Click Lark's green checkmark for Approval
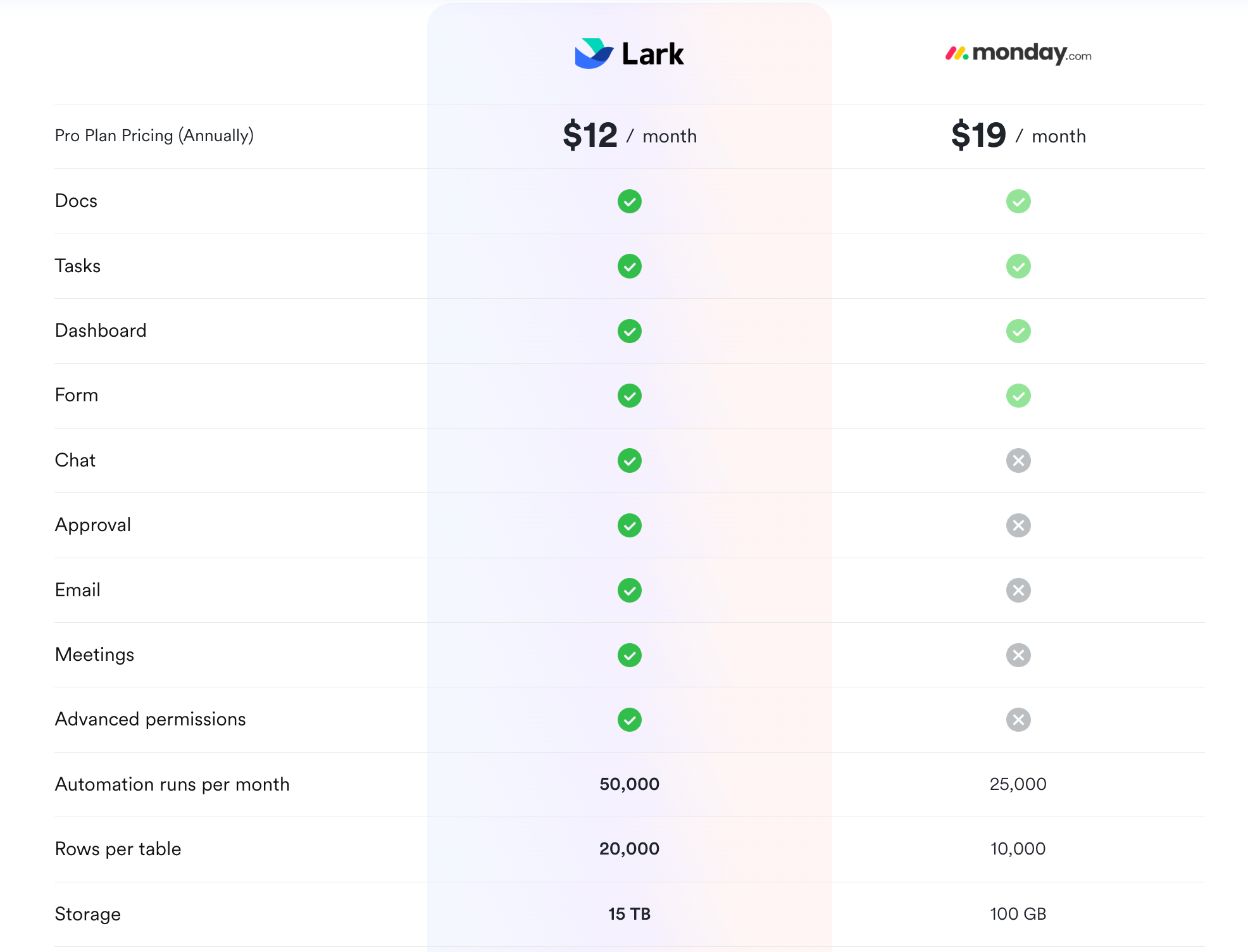 [x=630, y=525]
